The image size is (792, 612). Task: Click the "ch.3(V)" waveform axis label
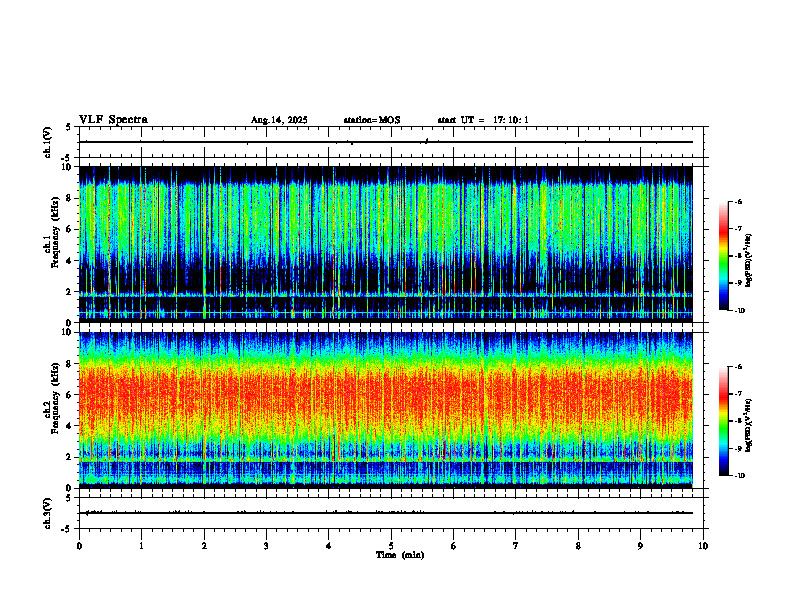point(48,513)
